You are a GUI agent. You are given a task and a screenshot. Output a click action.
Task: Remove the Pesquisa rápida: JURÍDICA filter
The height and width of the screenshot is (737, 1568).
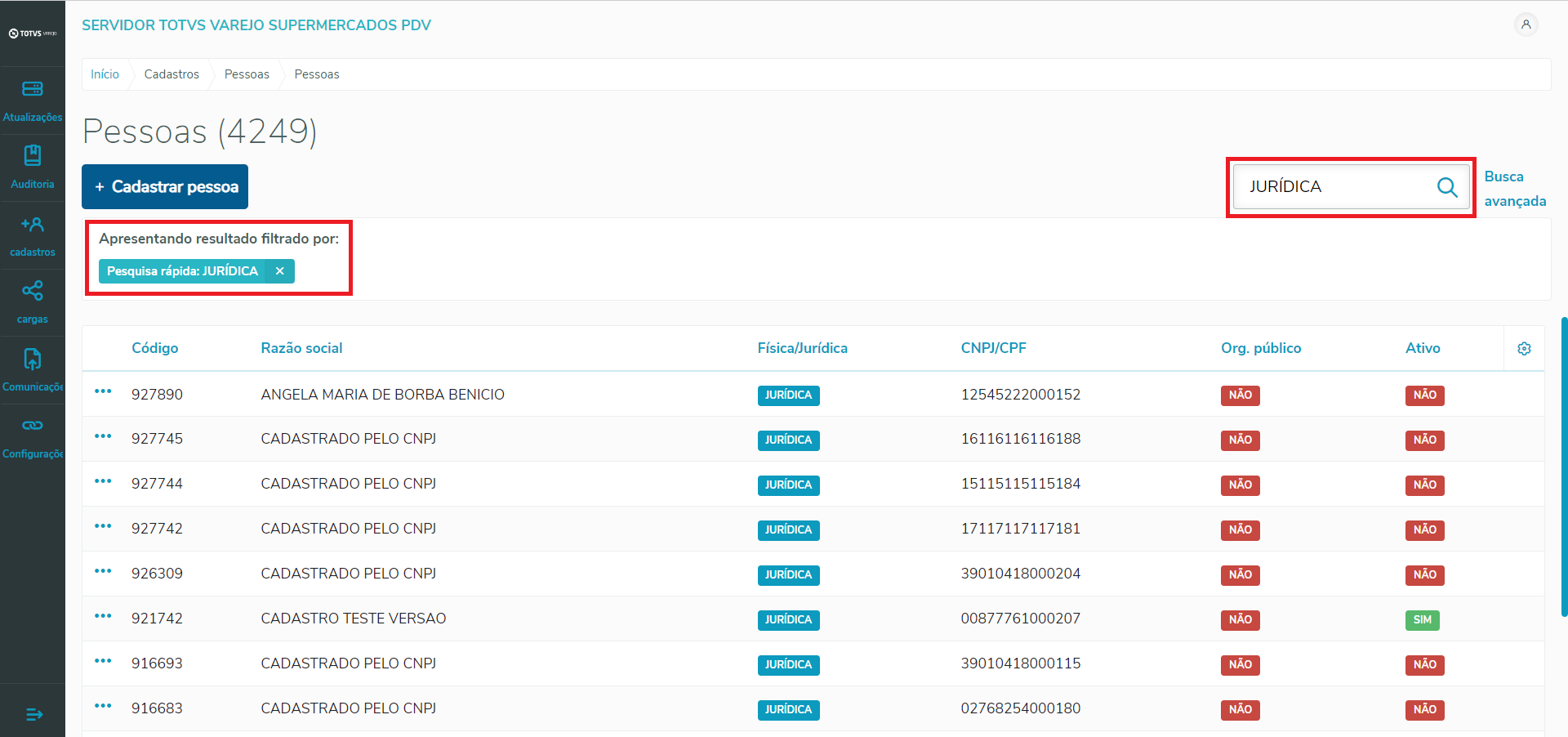[x=279, y=271]
